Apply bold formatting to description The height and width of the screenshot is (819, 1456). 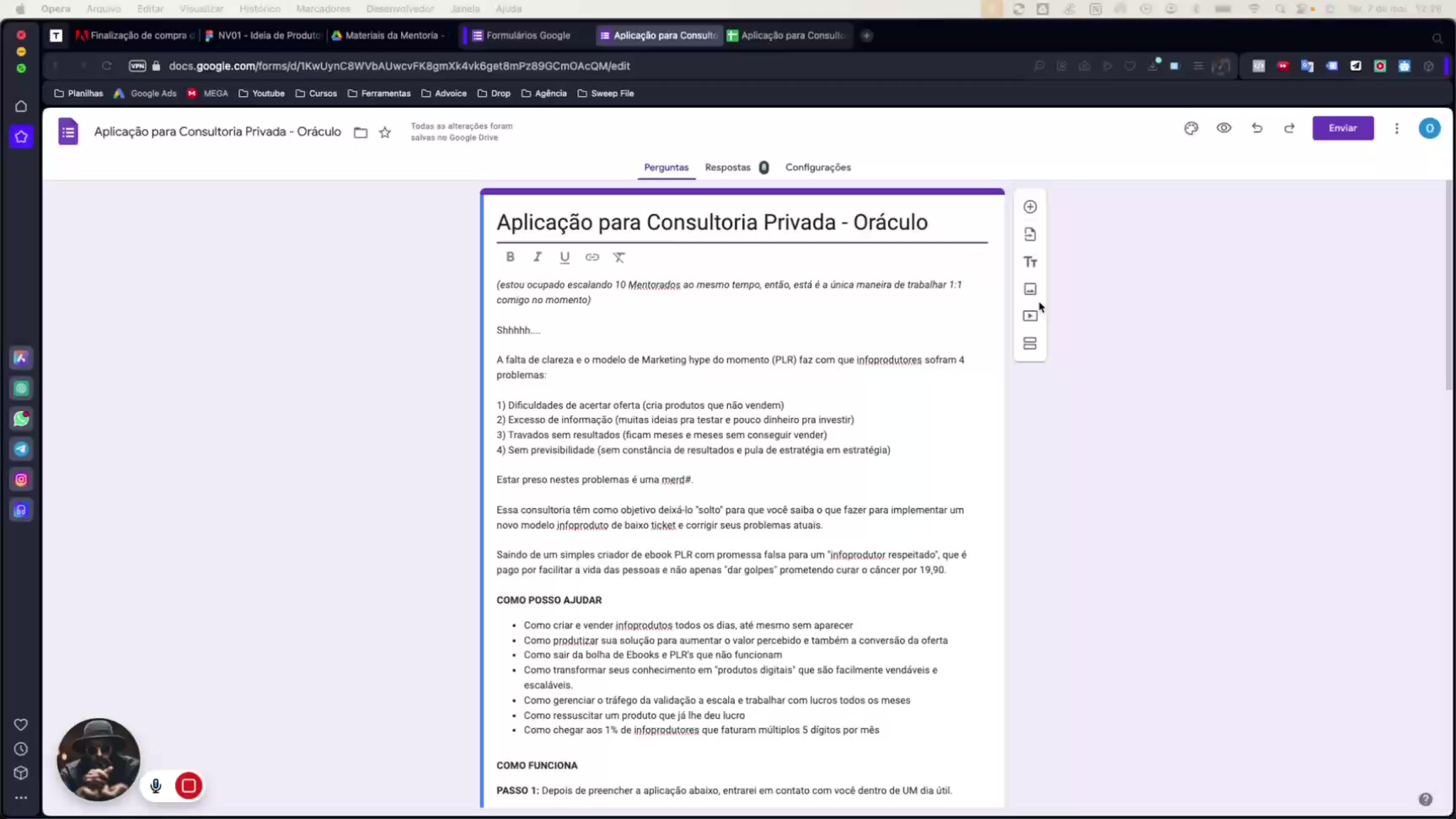point(510,257)
